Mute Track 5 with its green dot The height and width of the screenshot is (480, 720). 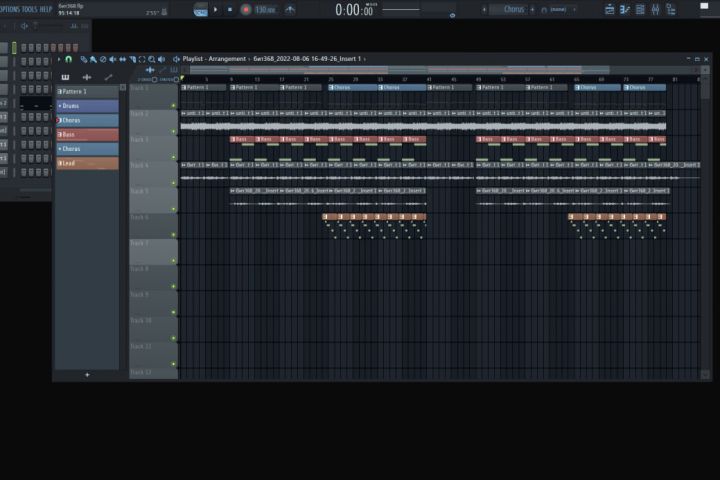click(174, 209)
